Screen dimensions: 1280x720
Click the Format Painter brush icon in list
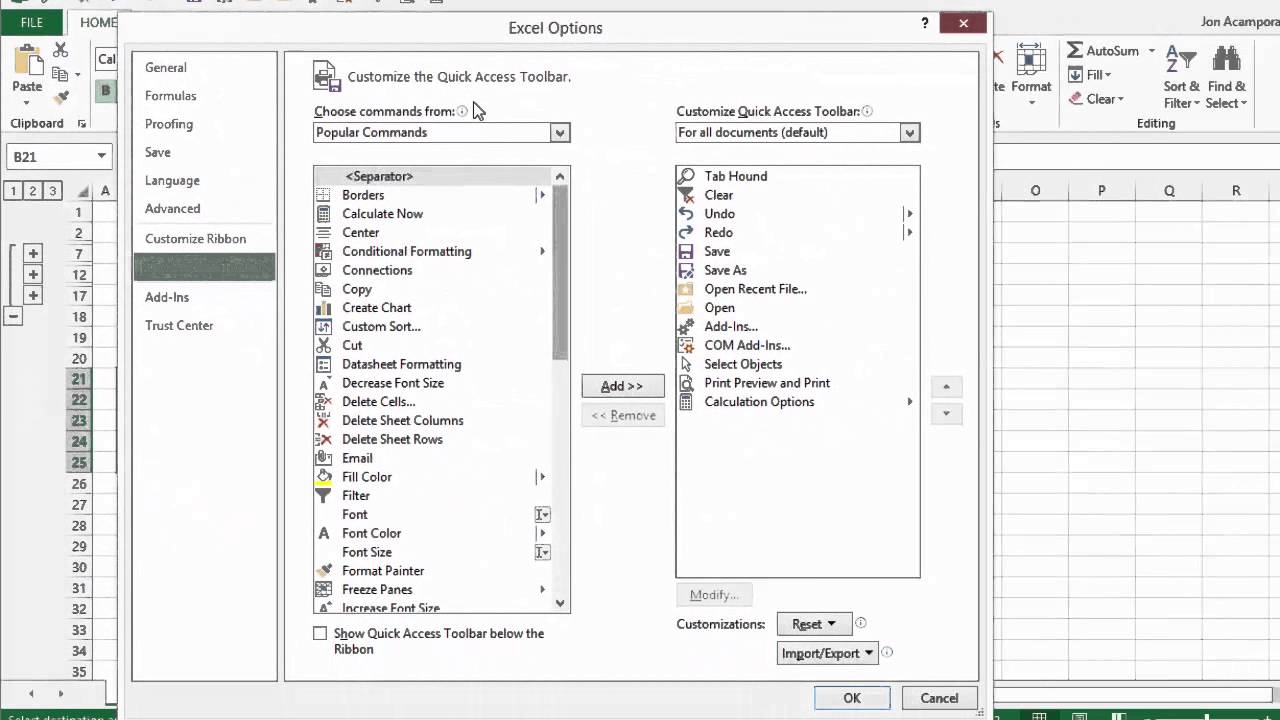323,571
